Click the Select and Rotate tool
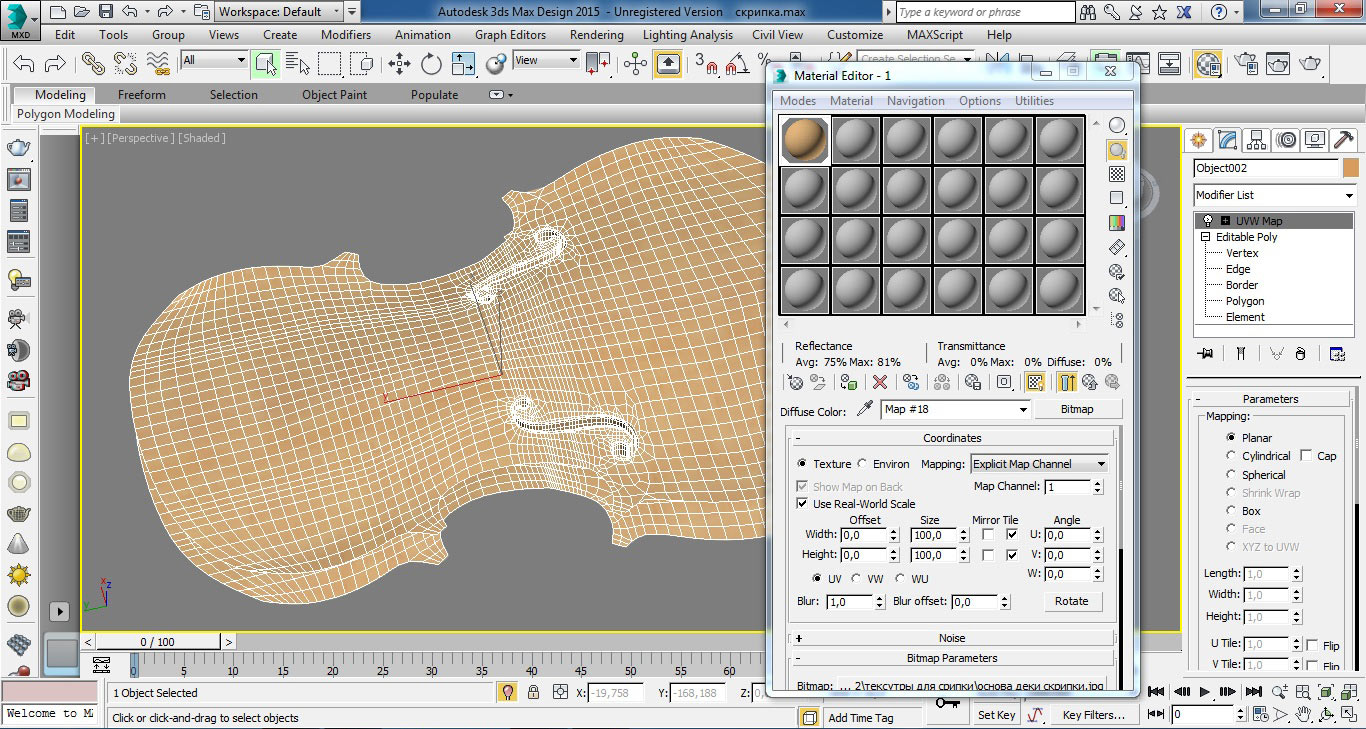Screen dimensions: 1366x729 click(431, 64)
